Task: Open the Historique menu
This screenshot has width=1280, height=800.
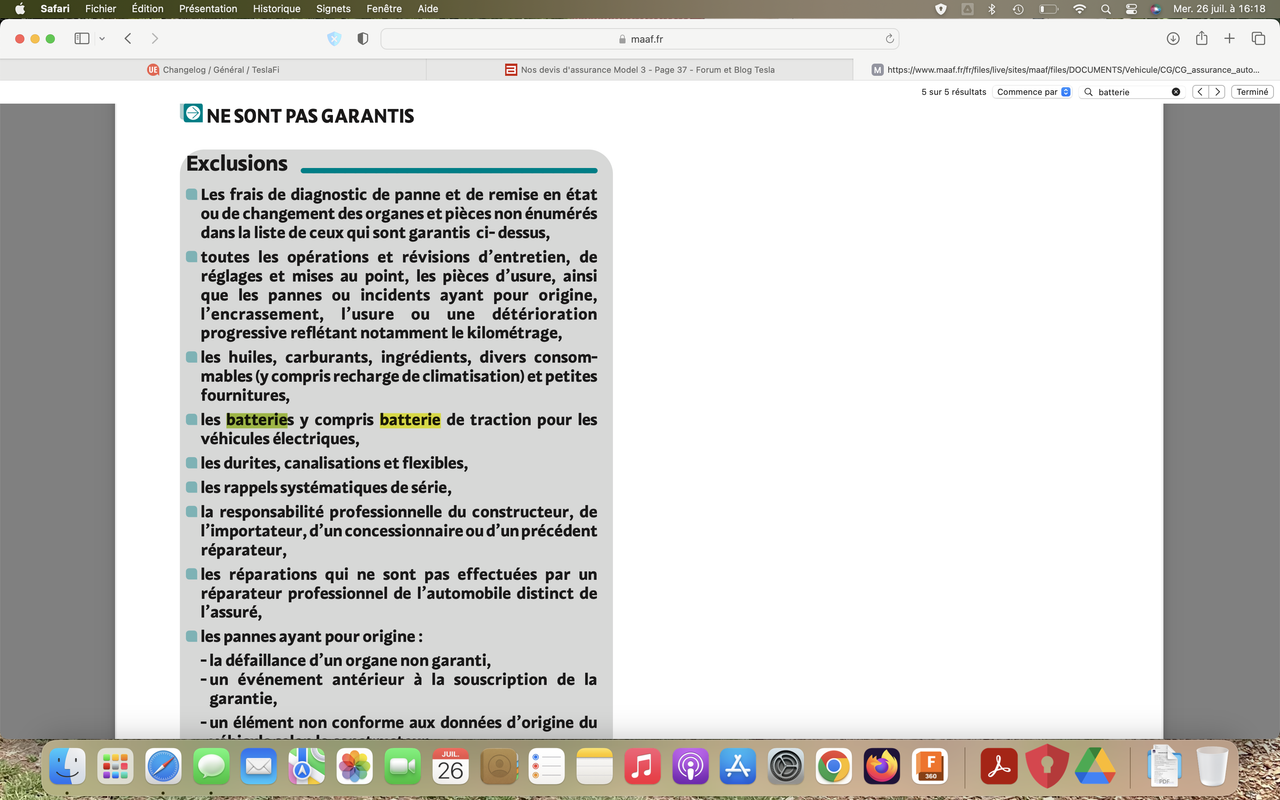Action: 277,9
